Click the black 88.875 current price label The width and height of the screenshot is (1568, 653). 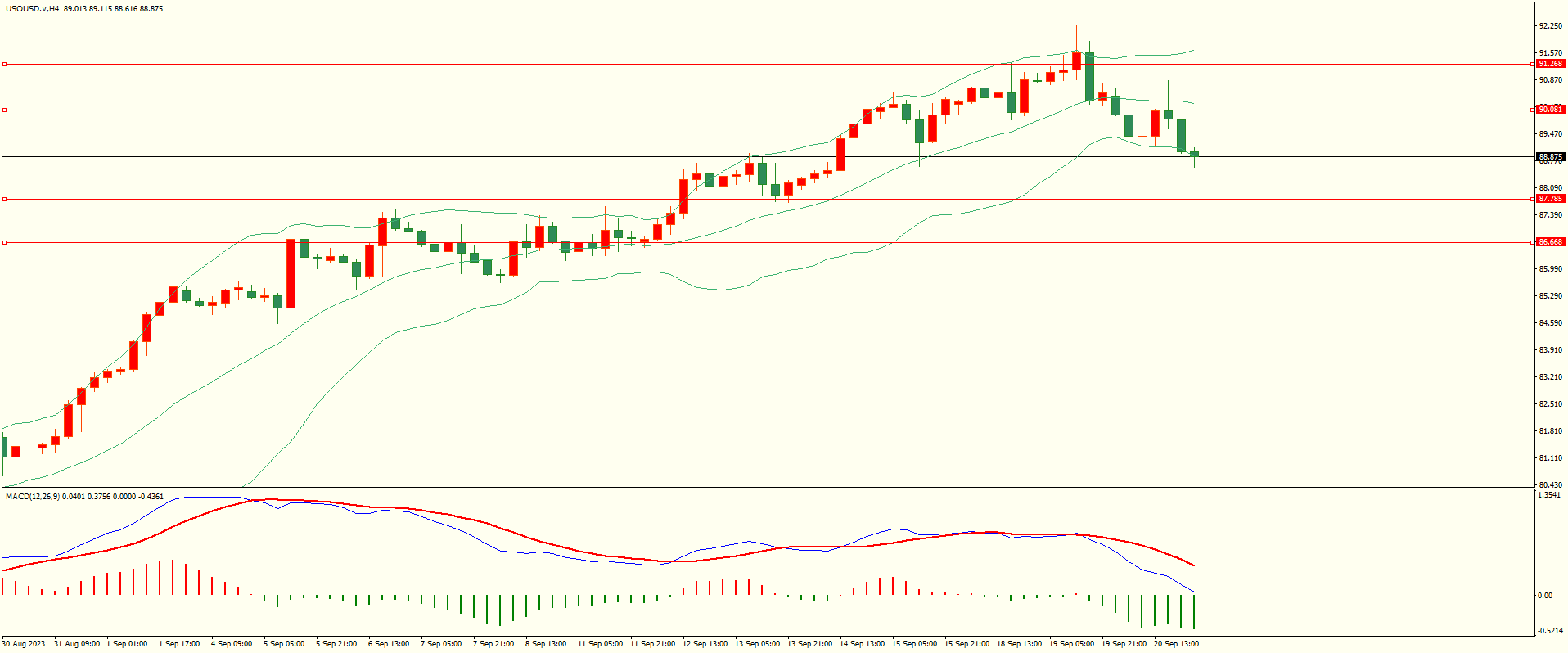pyautogui.click(x=1550, y=156)
